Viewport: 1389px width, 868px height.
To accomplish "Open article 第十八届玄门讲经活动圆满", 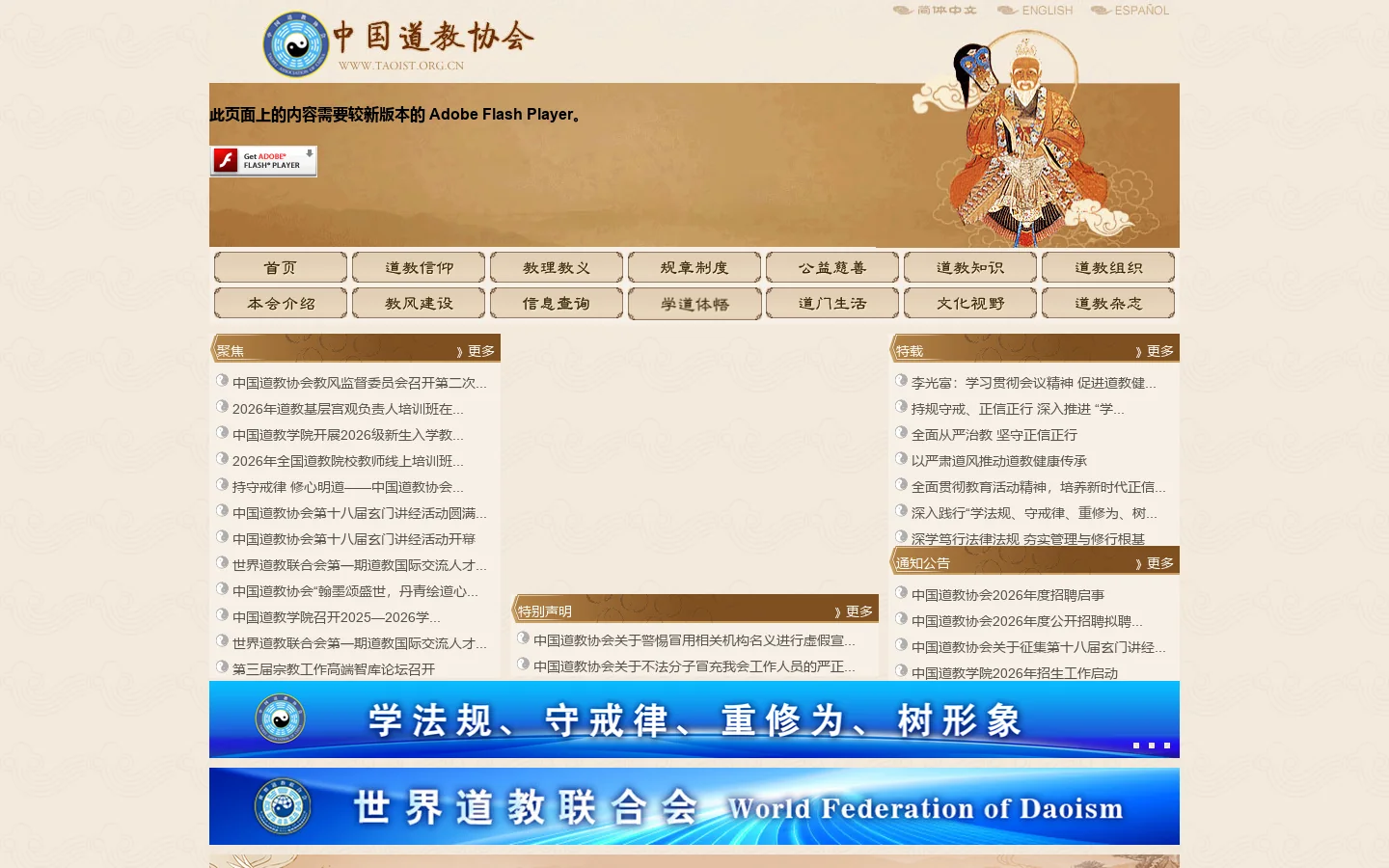I will [359, 513].
